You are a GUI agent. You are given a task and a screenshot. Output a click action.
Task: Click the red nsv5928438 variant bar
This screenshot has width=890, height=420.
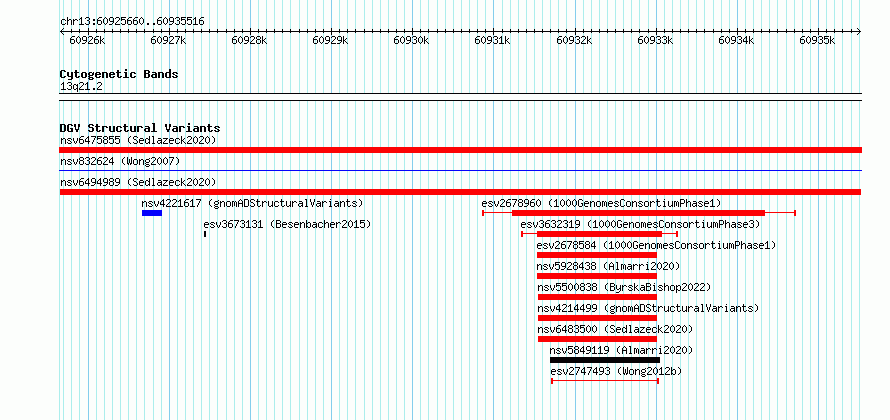(x=597, y=276)
